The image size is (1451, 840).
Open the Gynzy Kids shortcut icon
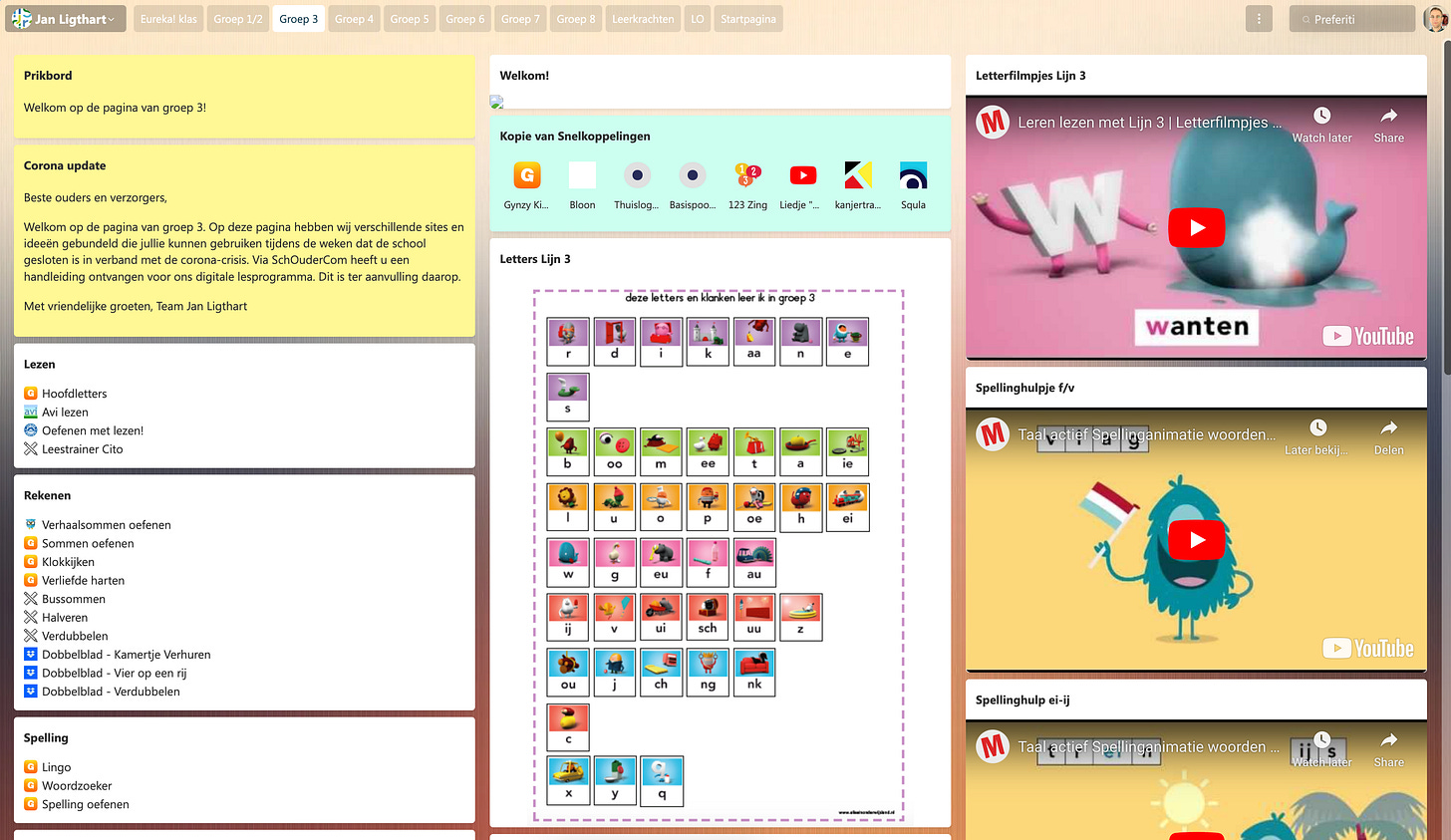526,175
